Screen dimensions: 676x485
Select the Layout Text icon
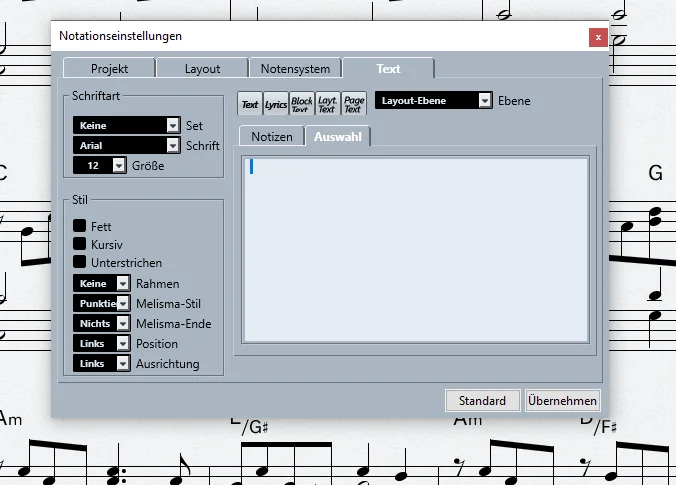coord(328,103)
